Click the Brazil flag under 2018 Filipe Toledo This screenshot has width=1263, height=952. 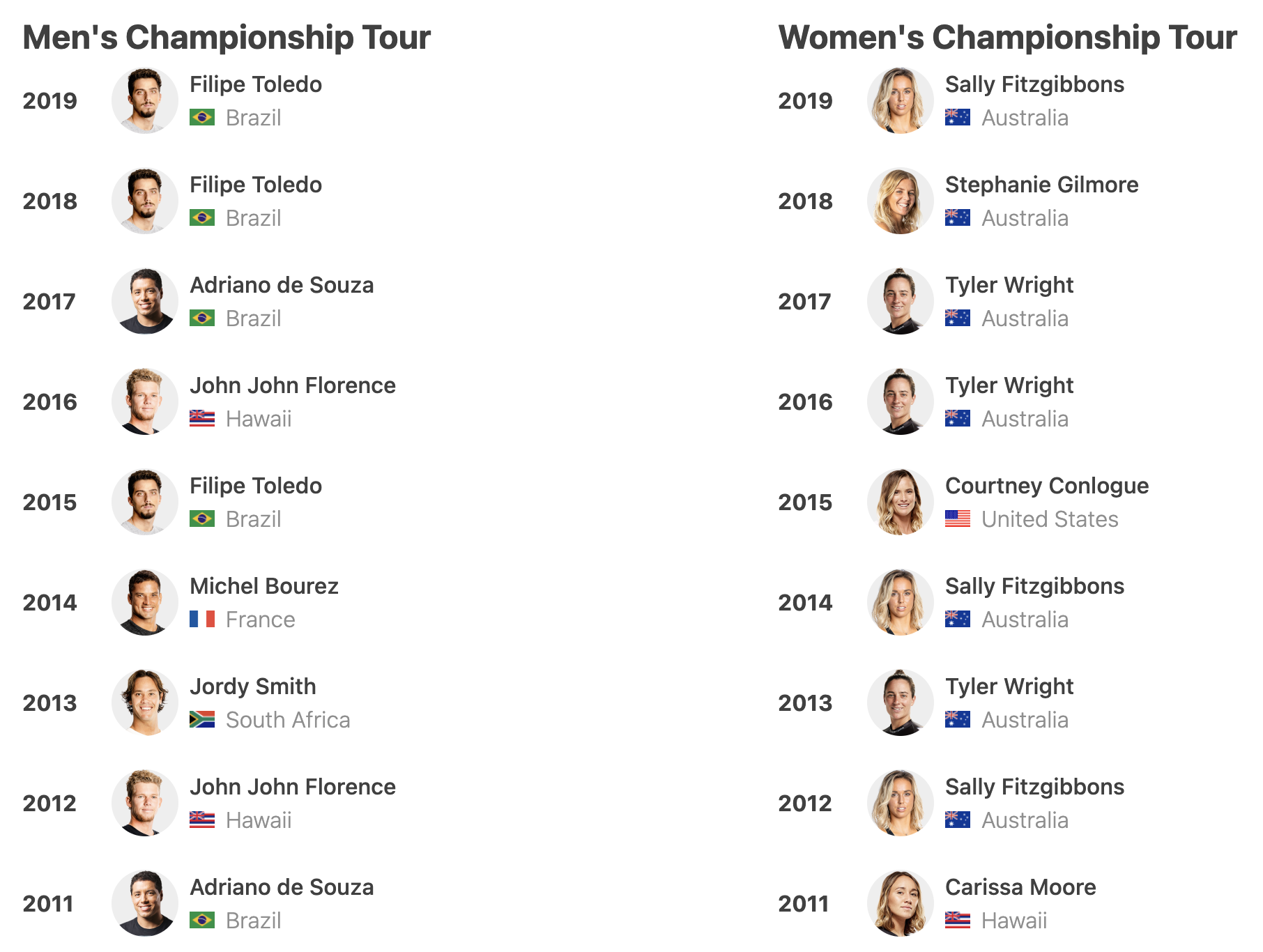coord(202,217)
